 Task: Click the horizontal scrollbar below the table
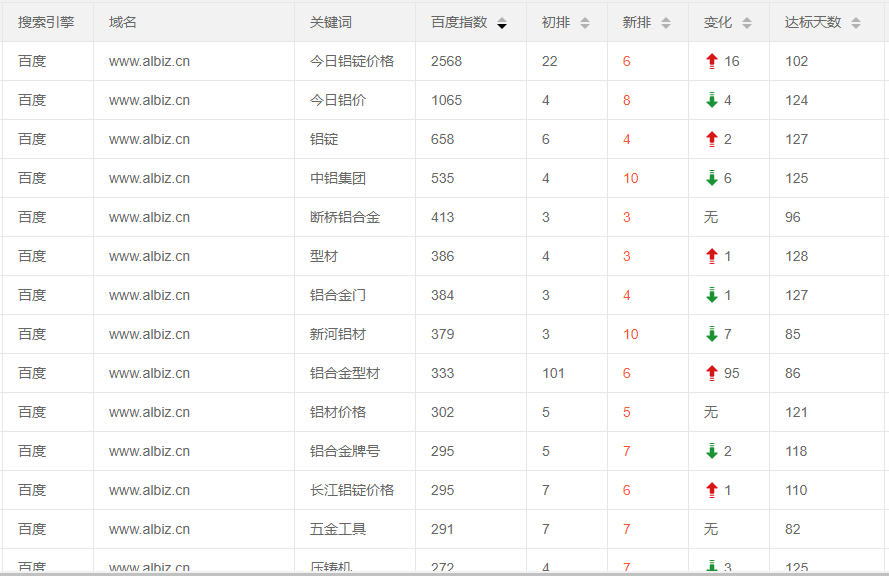coord(444,573)
